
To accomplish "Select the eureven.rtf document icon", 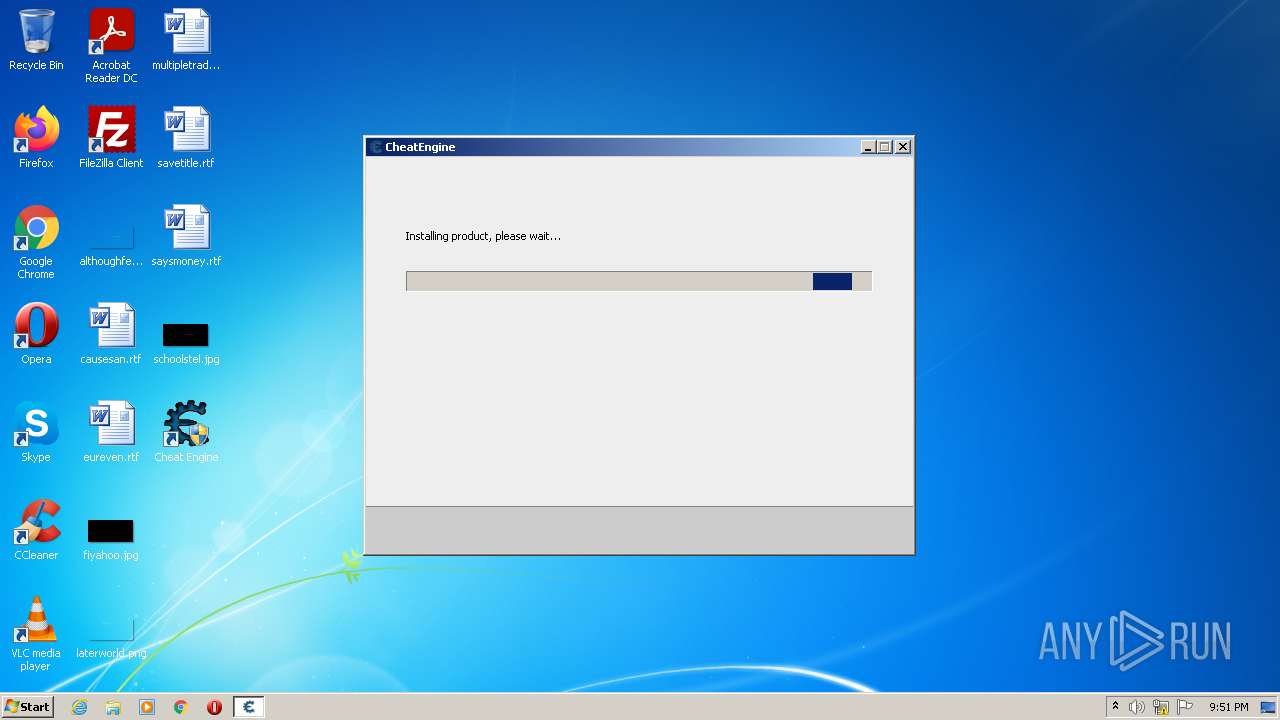I will coord(111,432).
